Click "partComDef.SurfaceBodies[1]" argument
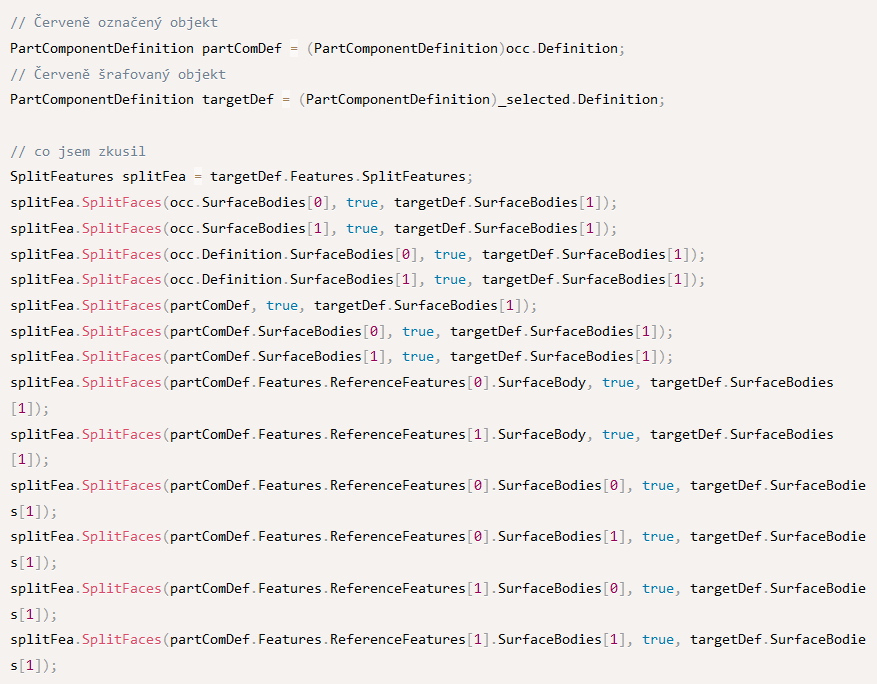 pyautogui.click(x=277, y=356)
